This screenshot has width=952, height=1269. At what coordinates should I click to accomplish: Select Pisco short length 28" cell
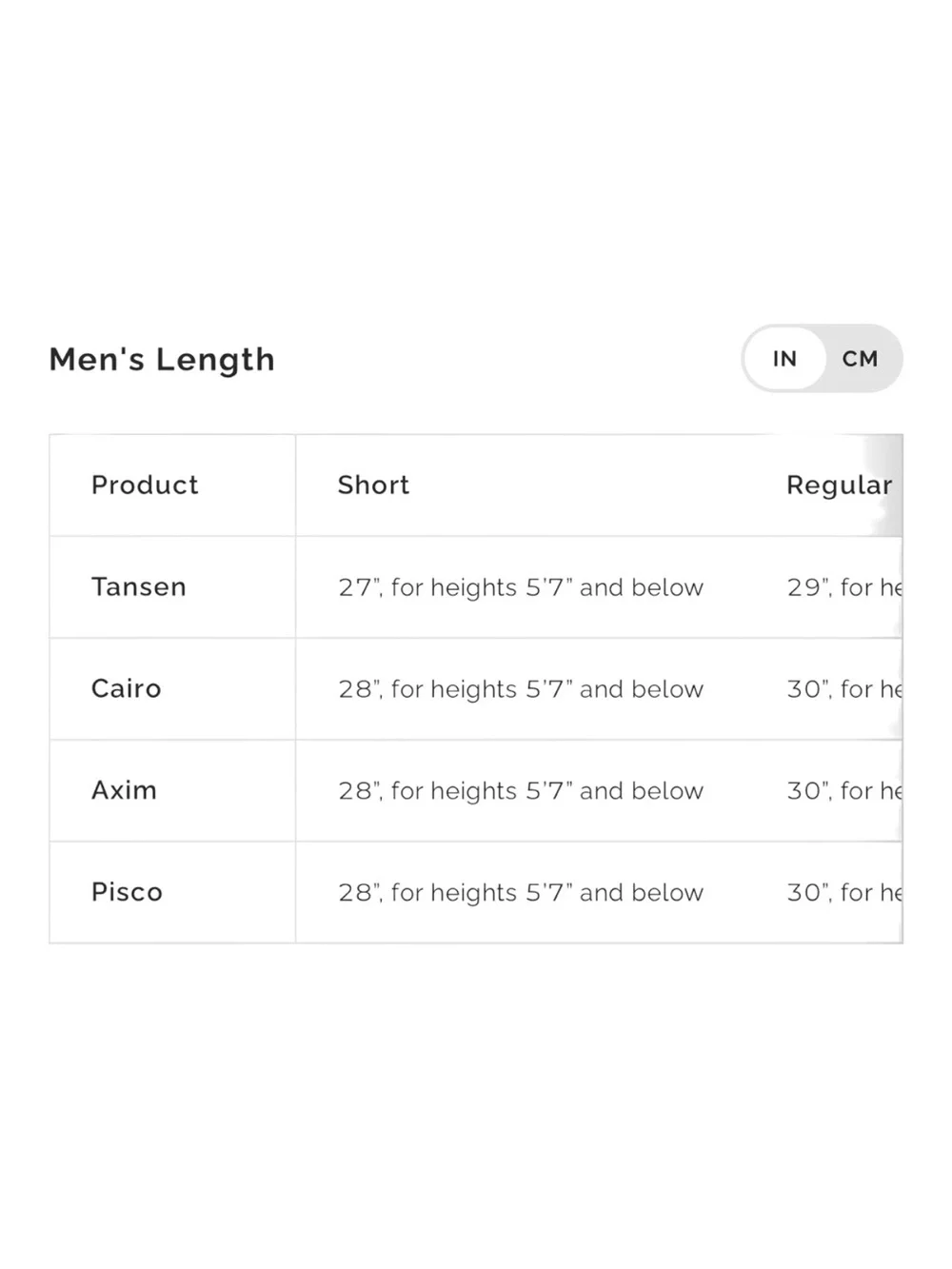(x=520, y=893)
